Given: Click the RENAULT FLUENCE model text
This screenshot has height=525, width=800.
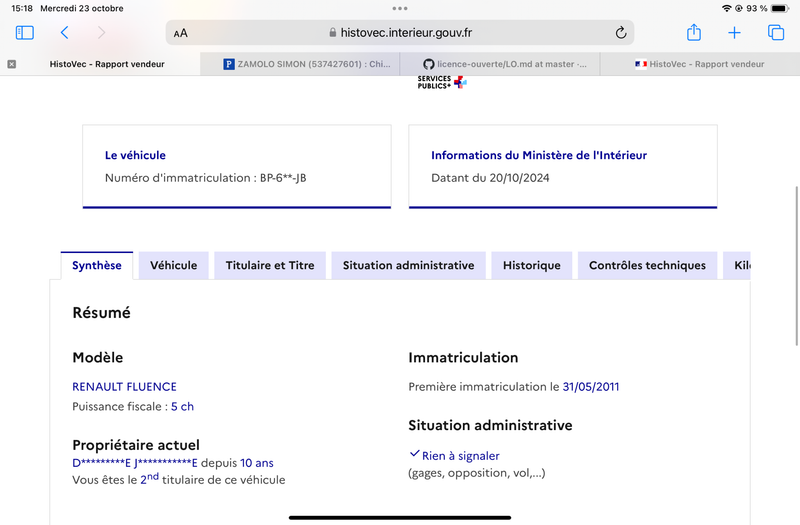Looking at the screenshot, I should 124,387.
